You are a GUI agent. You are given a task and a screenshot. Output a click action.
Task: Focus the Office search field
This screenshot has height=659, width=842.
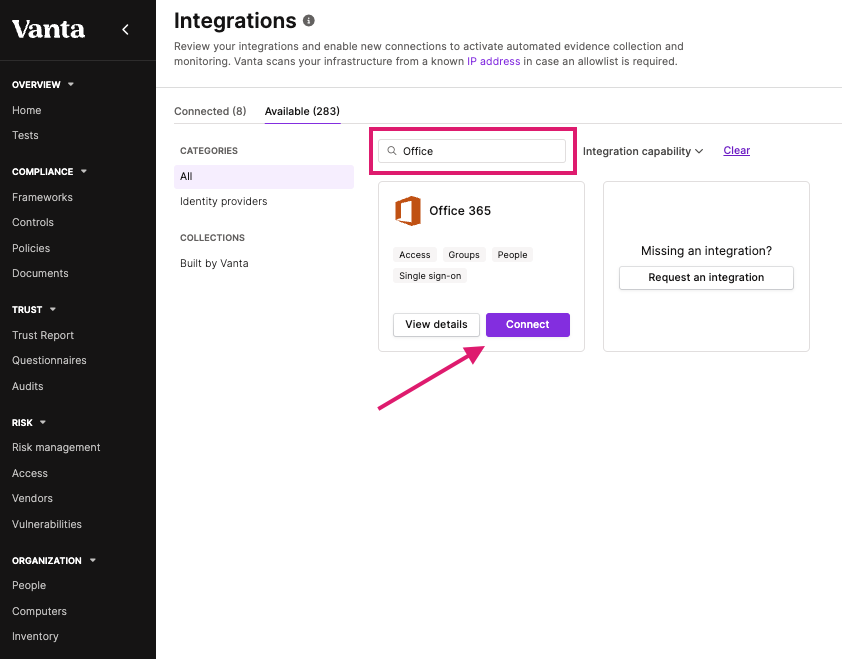(x=472, y=151)
